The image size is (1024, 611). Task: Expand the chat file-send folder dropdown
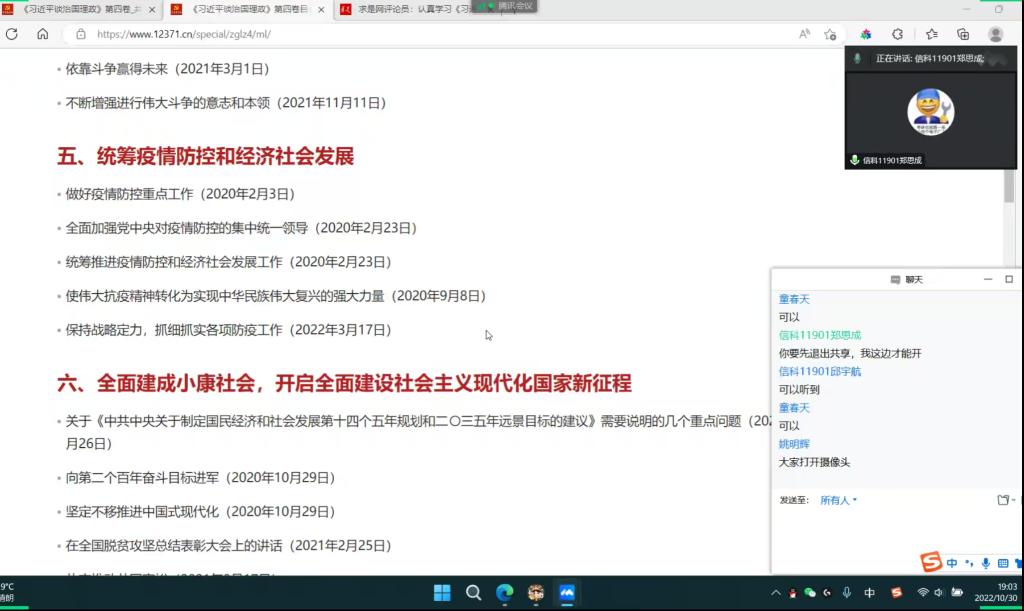coord(1006,500)
